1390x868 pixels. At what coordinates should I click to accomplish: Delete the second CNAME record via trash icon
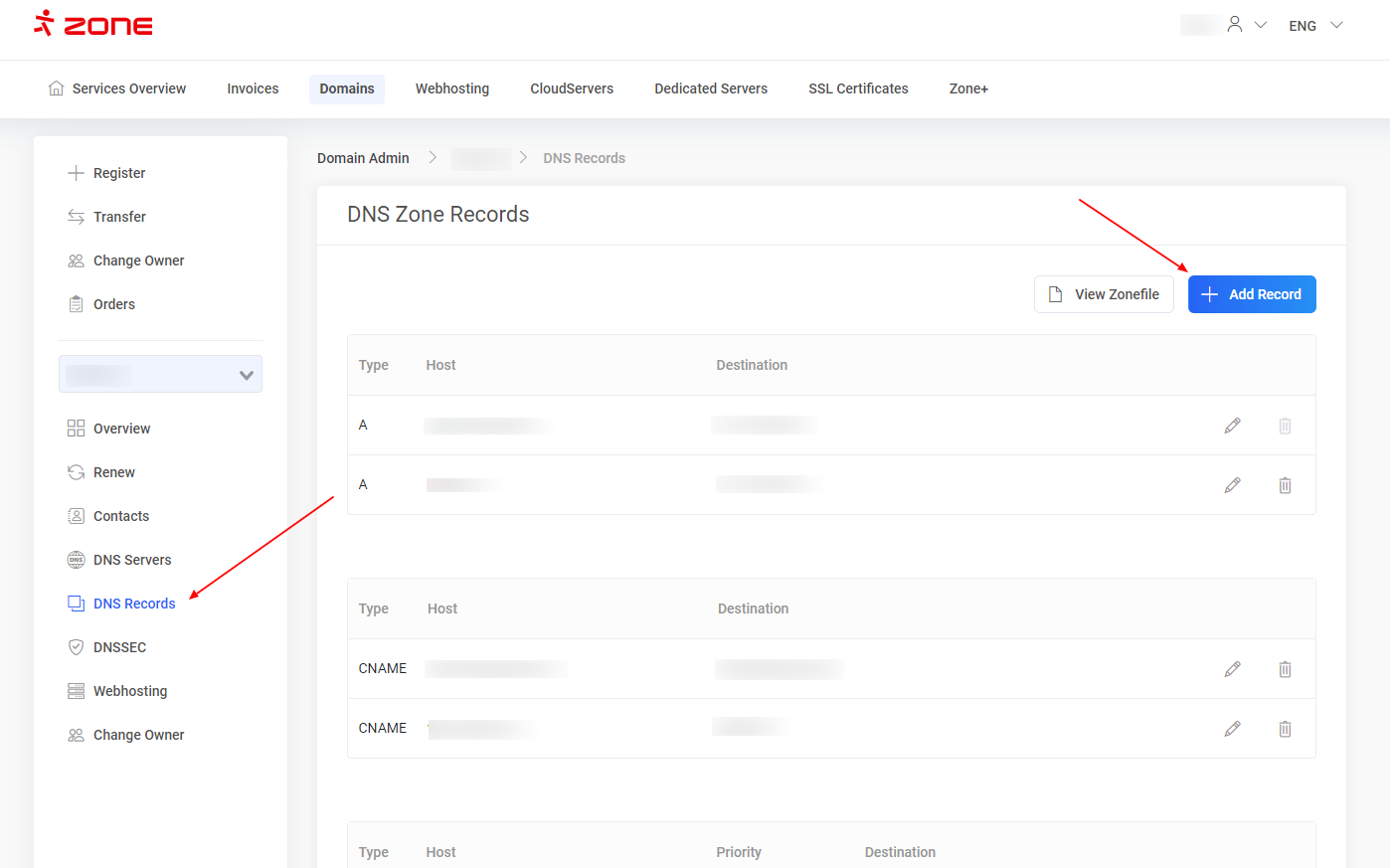pos(1285,729)
